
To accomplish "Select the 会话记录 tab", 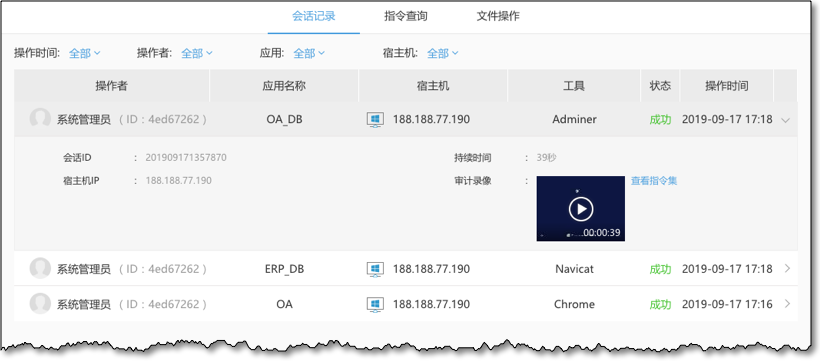I will [314, 16].
